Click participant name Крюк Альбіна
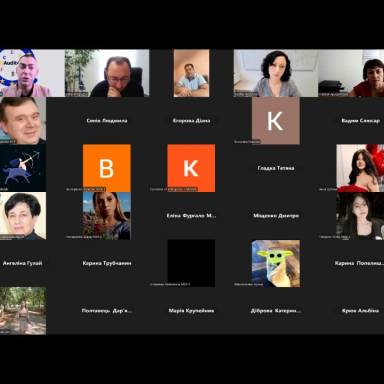Screen dimensions: 384x384 point(360,311)
